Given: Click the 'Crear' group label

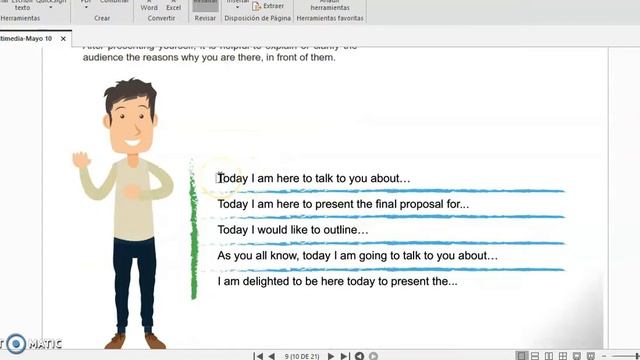Looking at the screenshot, I should (x=102, y=18).
